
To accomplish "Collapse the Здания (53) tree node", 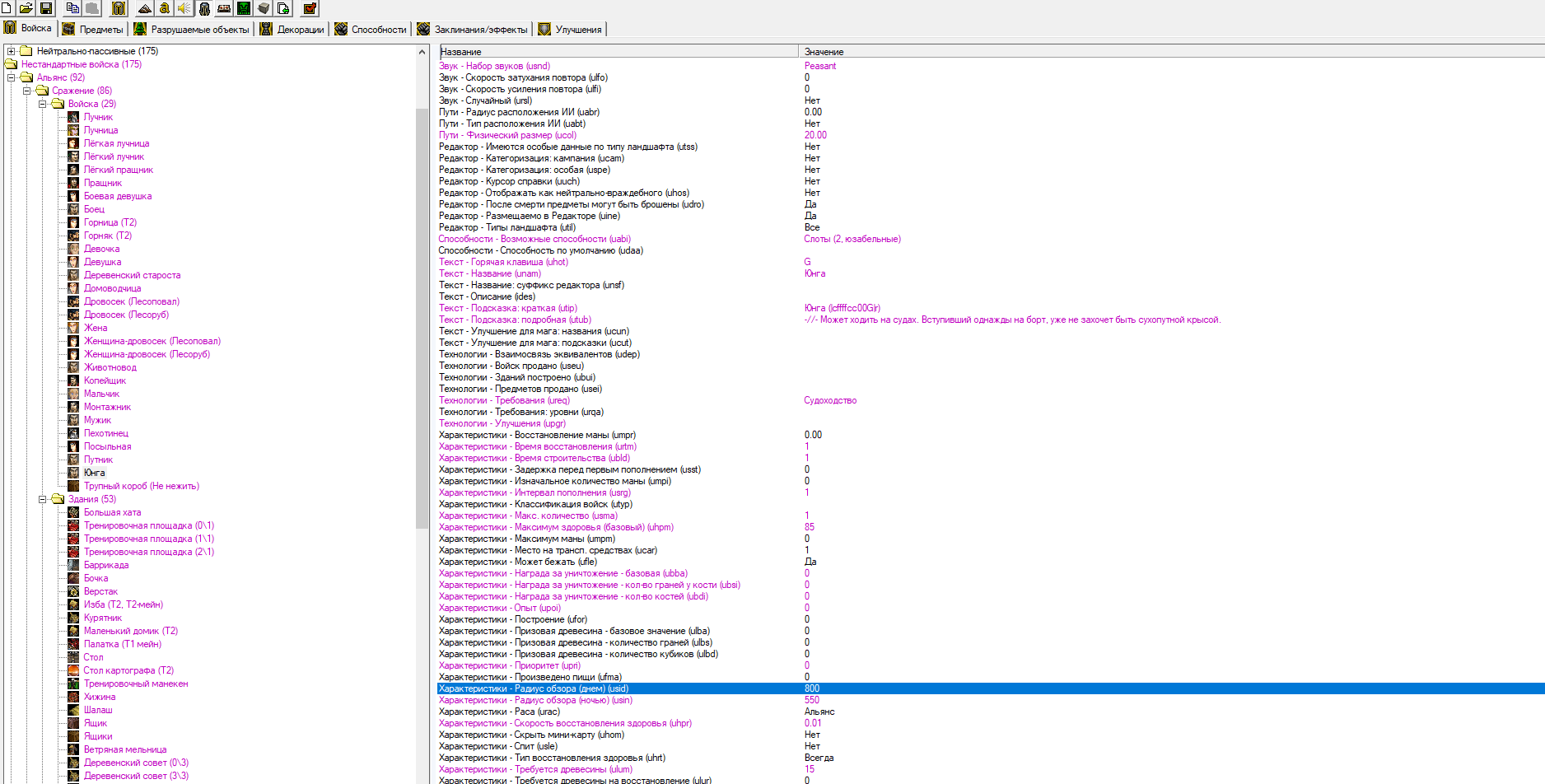I will pyautogui.click(x=42, y=499).
